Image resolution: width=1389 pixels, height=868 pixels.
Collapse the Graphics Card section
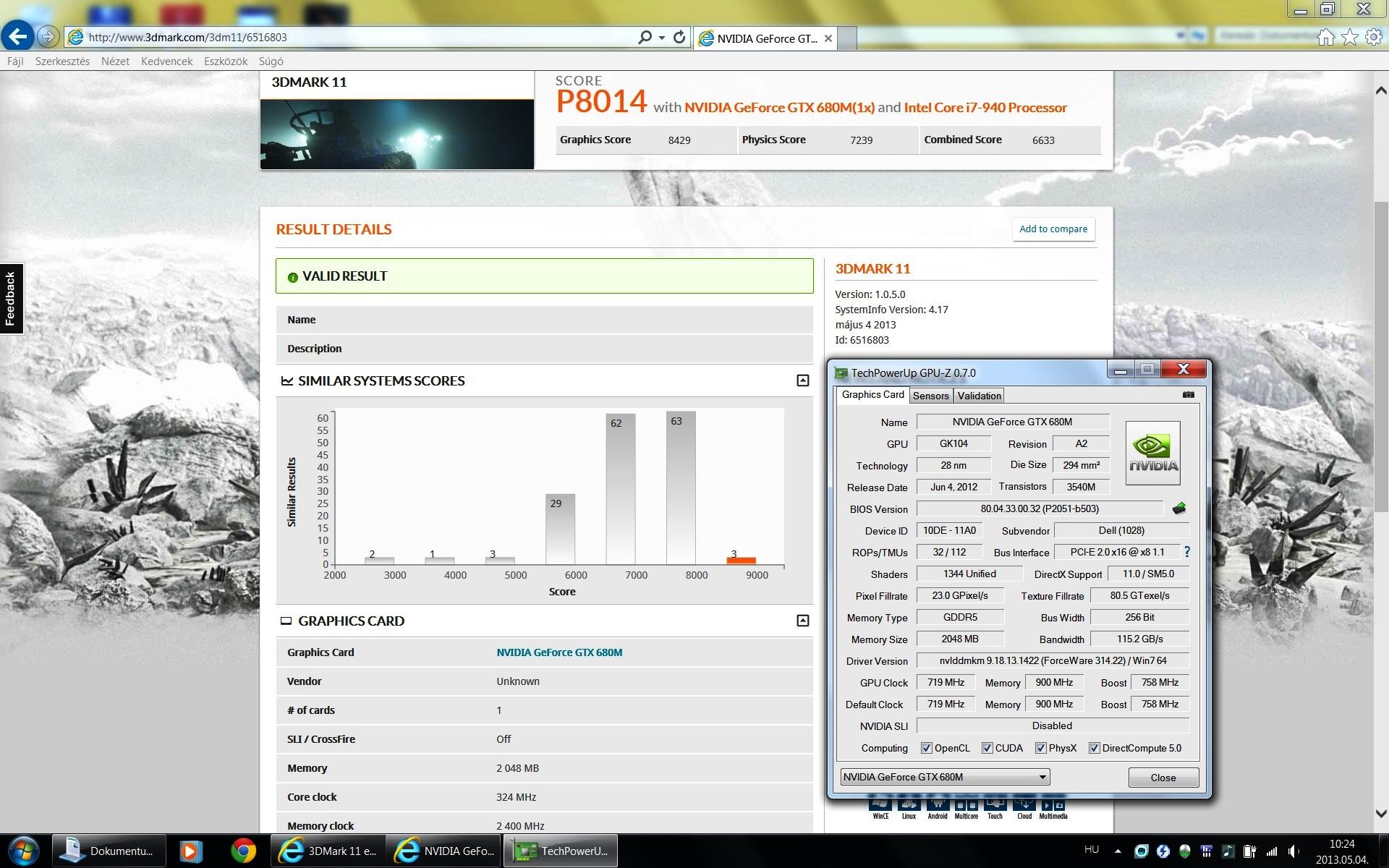pyautogui.click(x=802, y=621)
